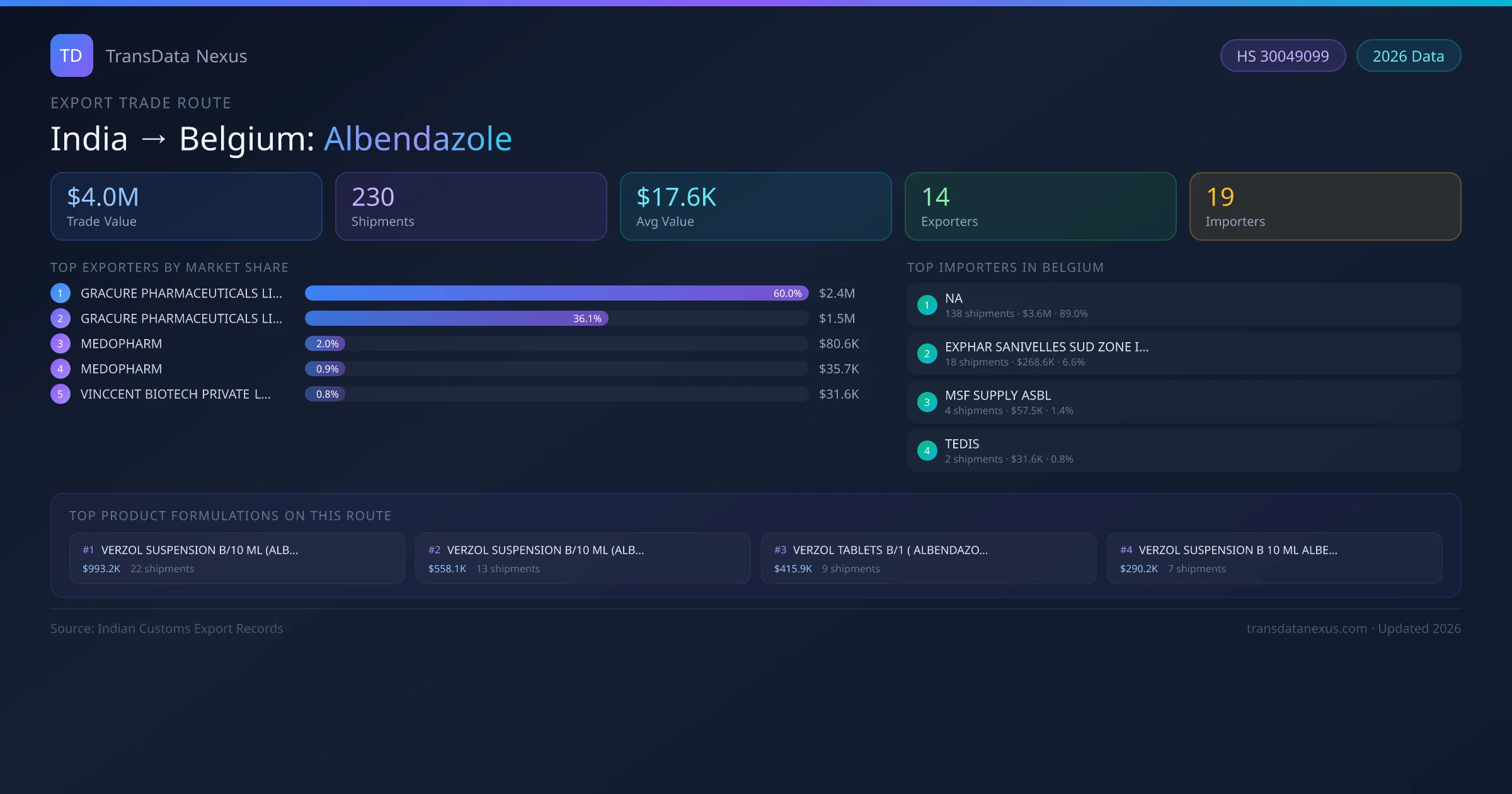Click transdatanexus.com footer link
The image size is (1512, 794).
(1307, 628)
